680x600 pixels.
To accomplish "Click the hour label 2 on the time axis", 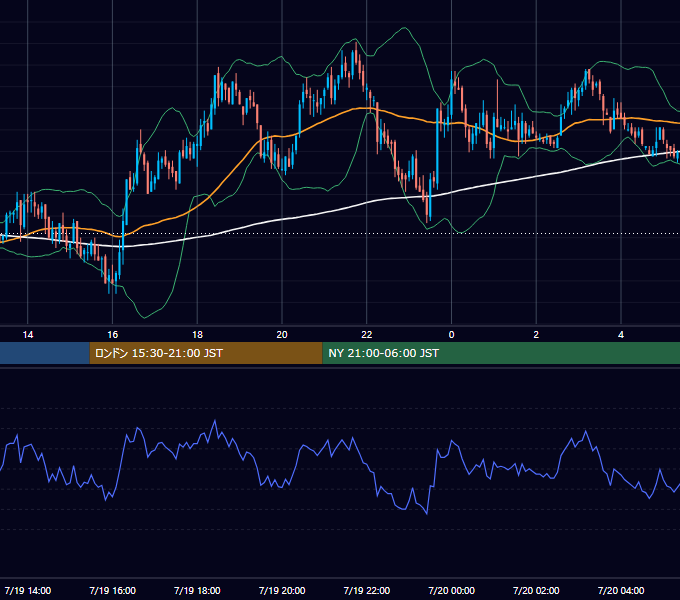I will point(536,335).
